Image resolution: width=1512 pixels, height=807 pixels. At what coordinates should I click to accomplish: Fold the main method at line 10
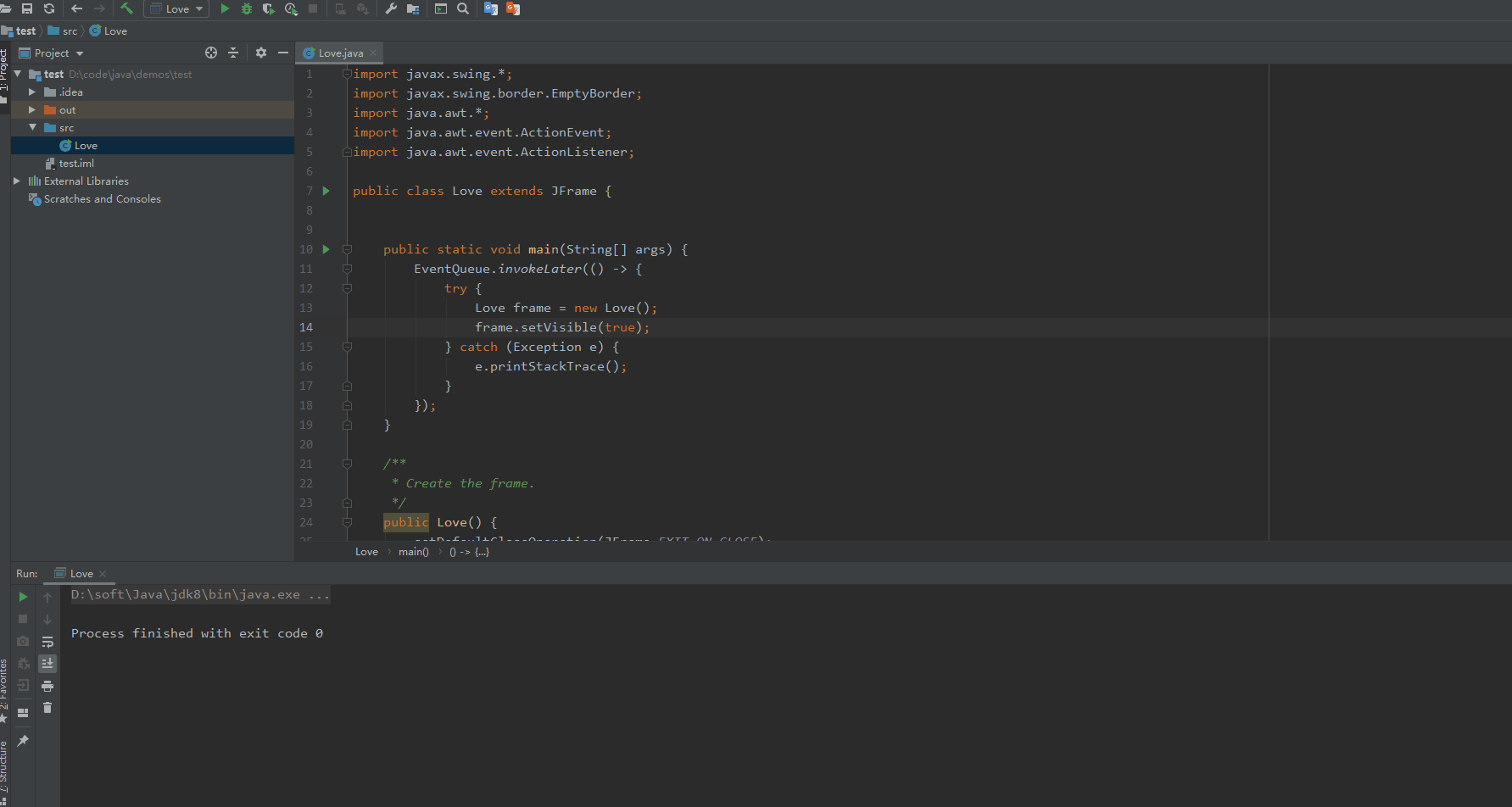347,249
